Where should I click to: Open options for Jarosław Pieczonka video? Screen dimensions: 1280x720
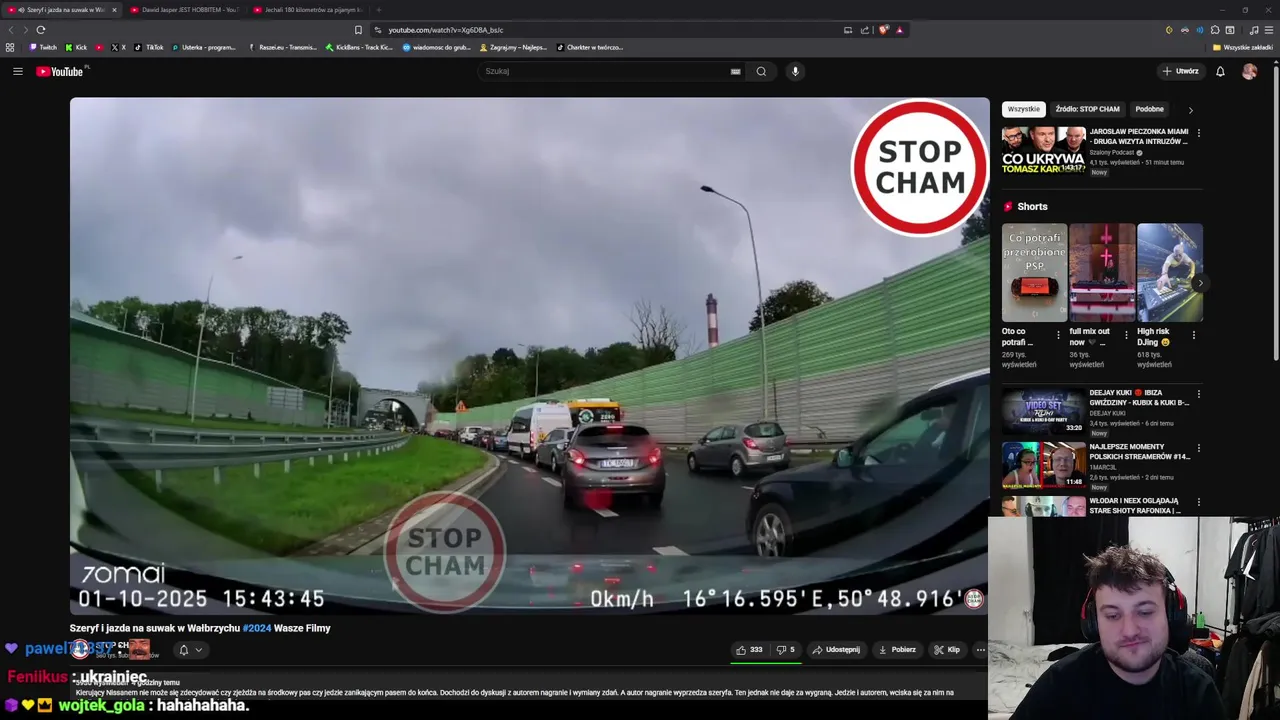pyautogui.click(x=1198, y=133)
